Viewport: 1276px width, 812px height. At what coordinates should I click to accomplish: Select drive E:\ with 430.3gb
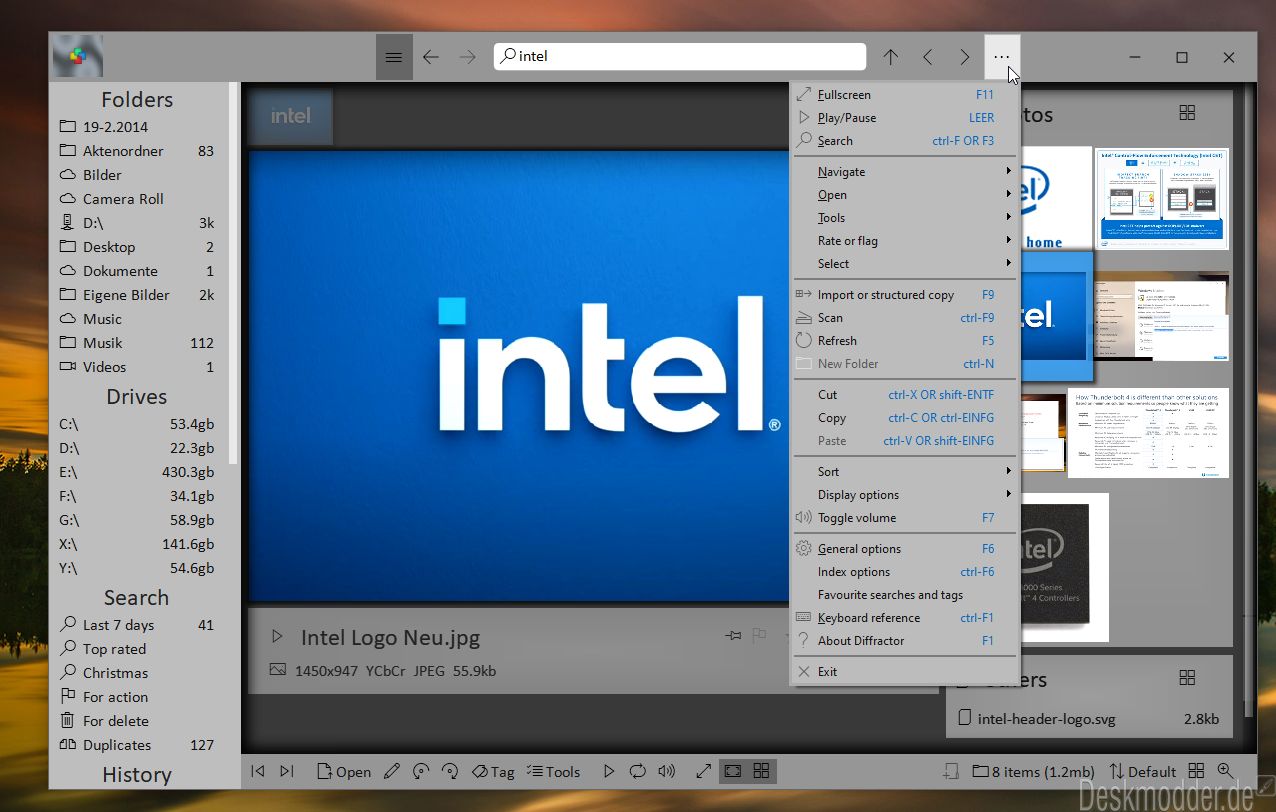pyautogui.click(x=137, y=473)
